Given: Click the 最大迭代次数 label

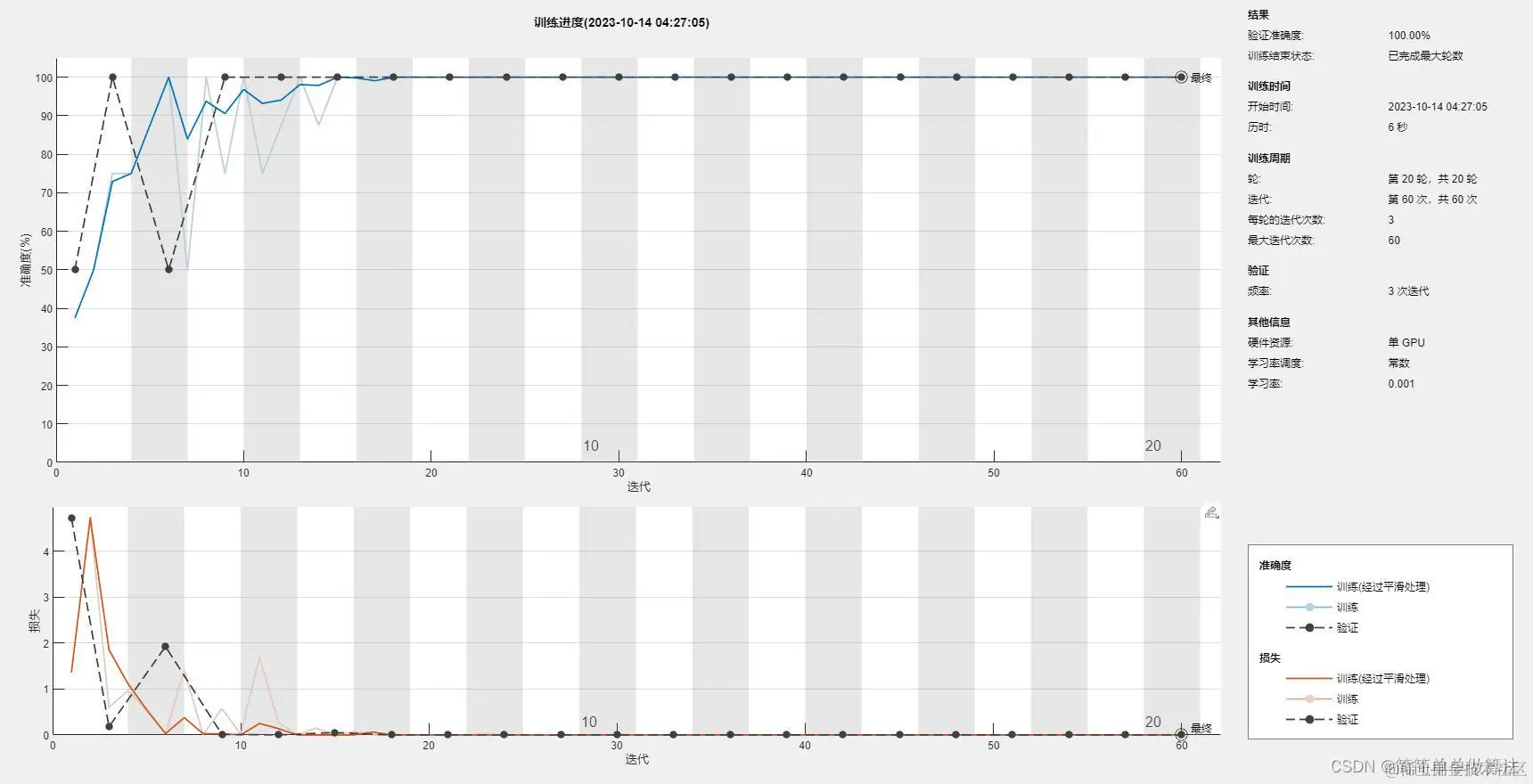Looking at the screenshot, I should [x=1281, y=240].
